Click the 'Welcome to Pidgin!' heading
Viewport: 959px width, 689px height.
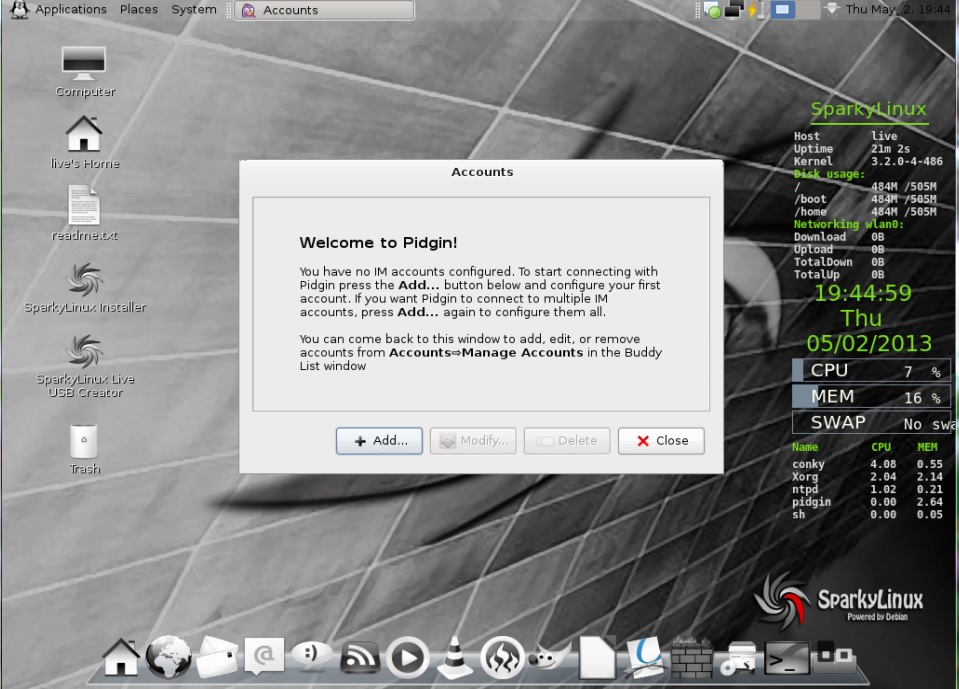tap(379, 243)
